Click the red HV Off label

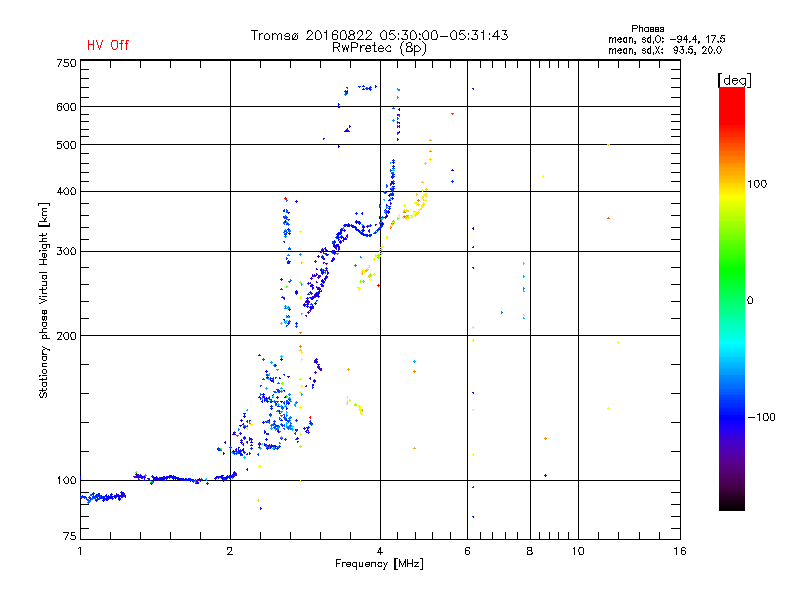(108, 45)
